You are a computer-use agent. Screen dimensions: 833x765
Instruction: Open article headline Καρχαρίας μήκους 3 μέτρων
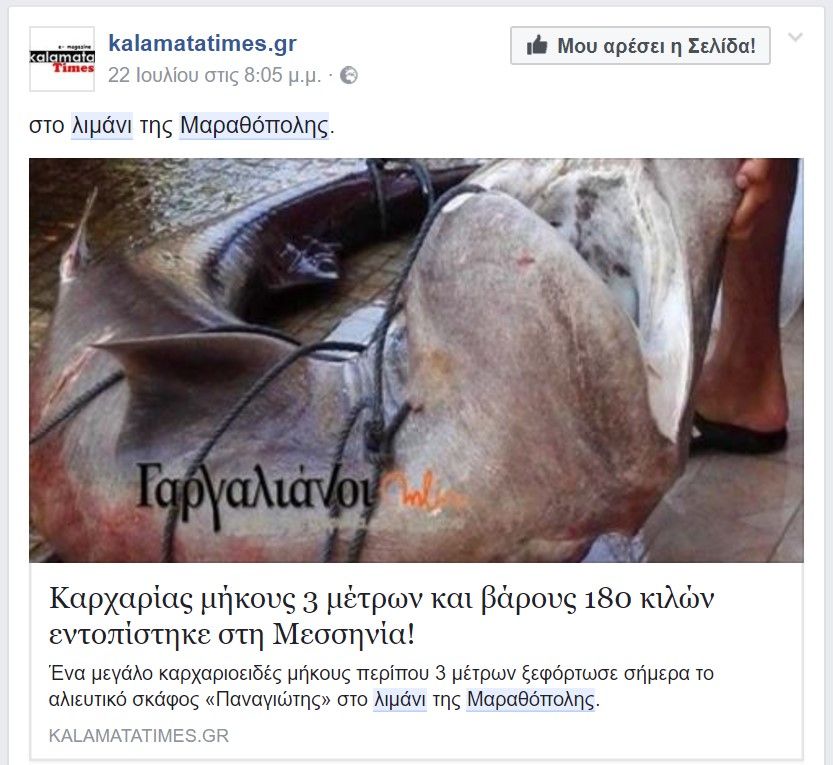coord(381,616)
